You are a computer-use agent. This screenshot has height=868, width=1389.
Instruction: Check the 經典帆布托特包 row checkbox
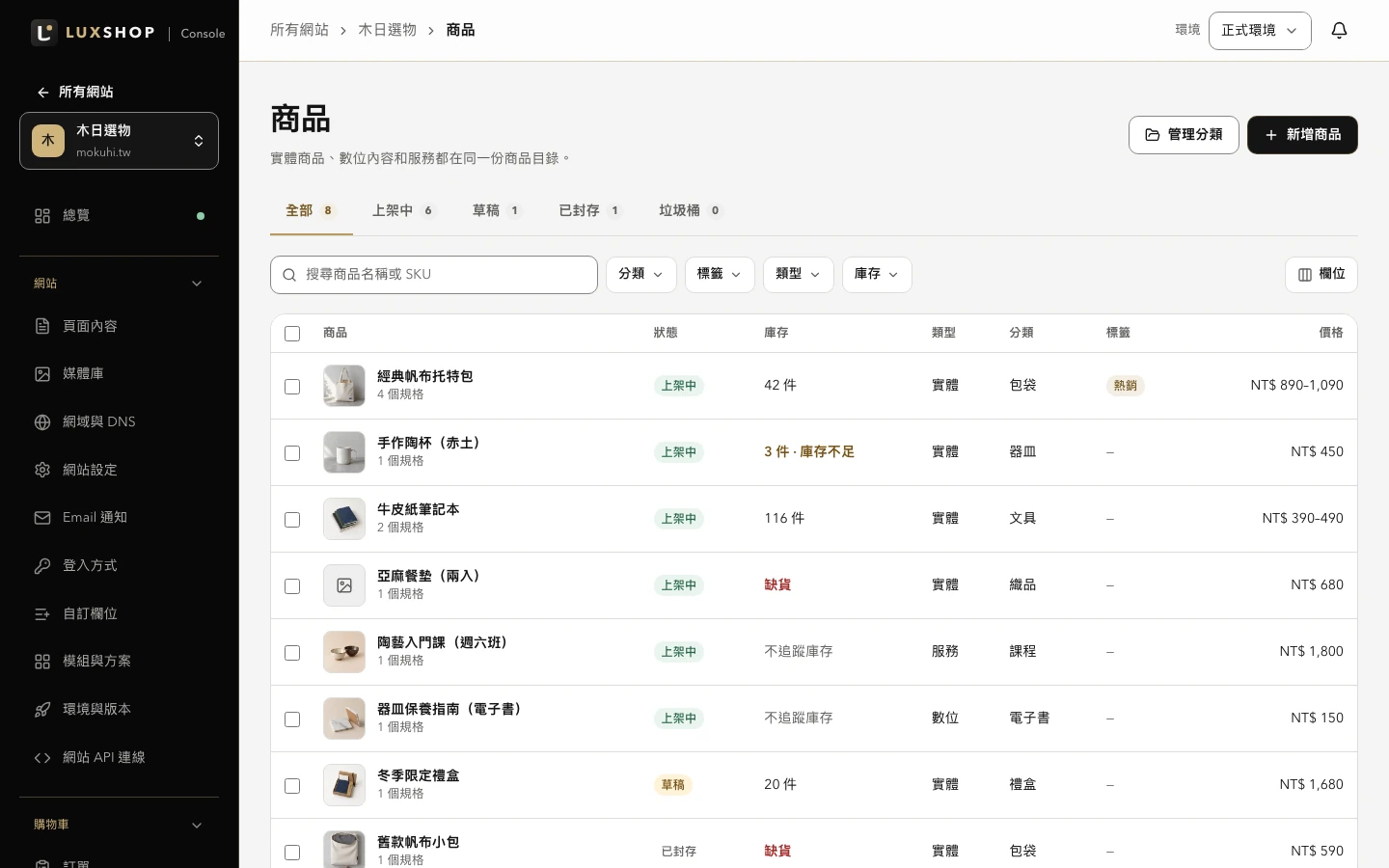click(x=292, y=387)
